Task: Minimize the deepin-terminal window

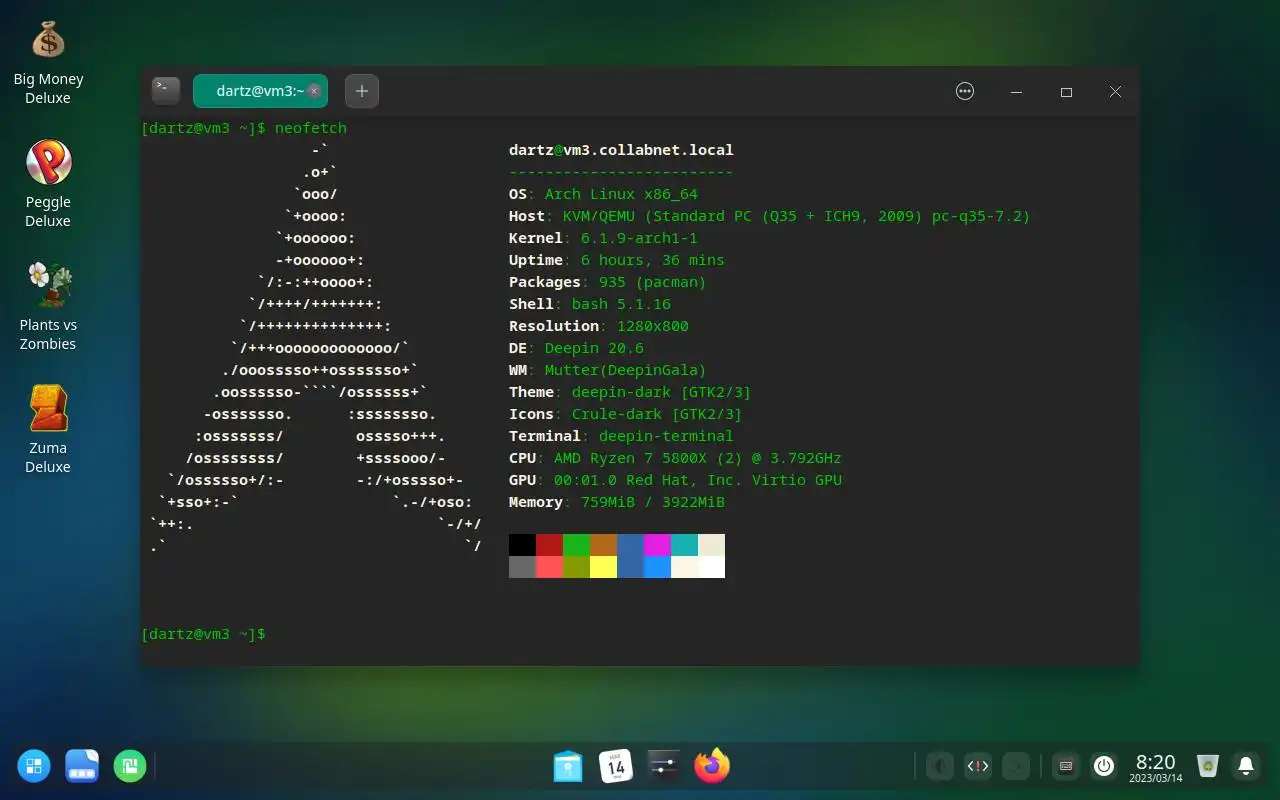Action: click(x=1016, y=91)
